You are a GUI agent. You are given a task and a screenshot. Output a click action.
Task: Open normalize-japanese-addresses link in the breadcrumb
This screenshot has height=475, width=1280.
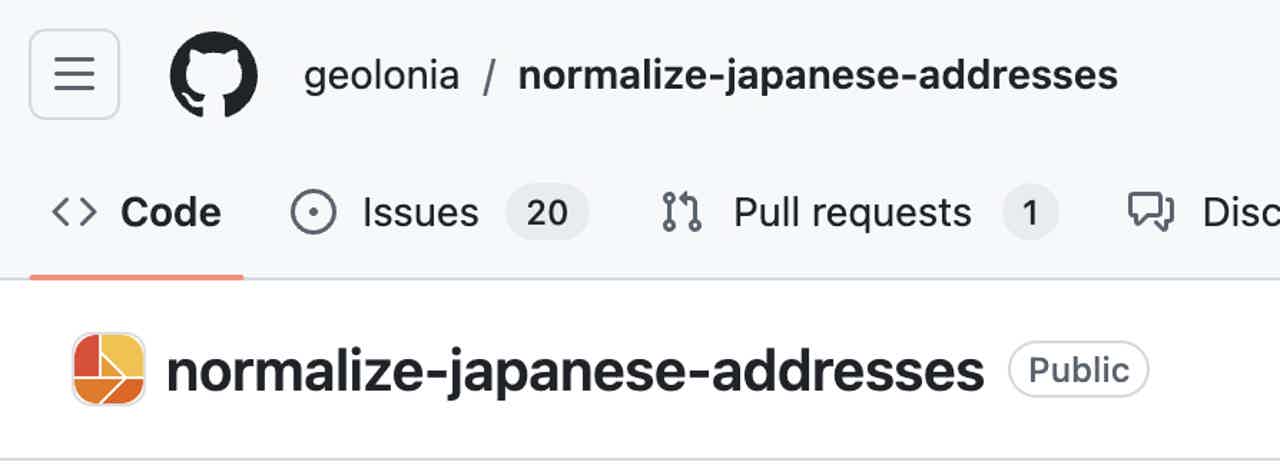tap(817, 76)
